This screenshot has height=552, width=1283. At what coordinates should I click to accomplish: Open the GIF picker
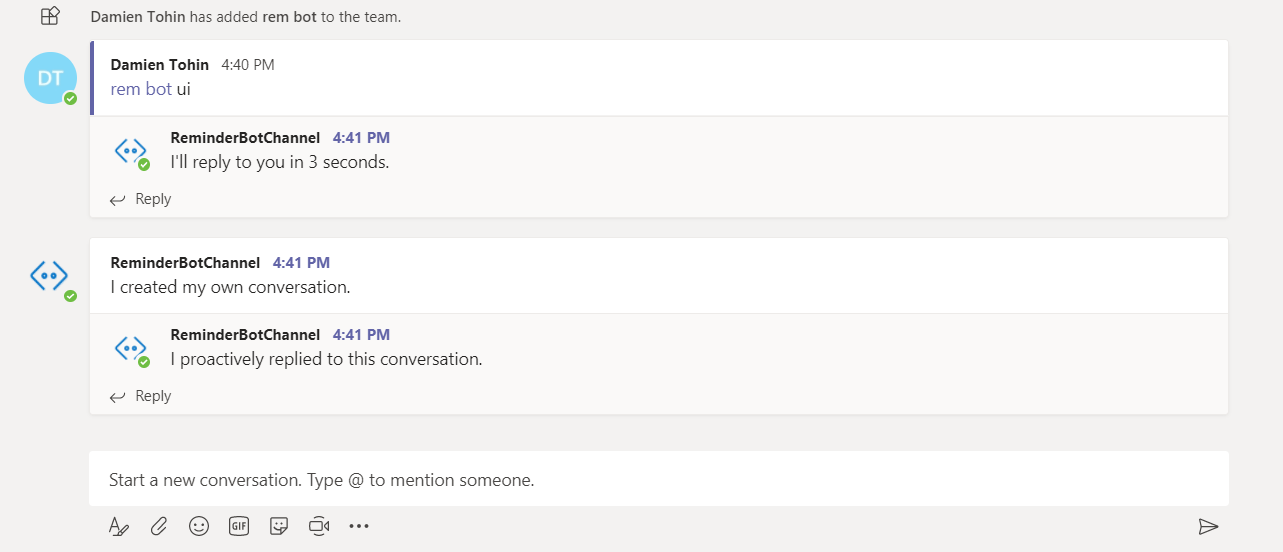pyautogui.click(x=239, y=526)
